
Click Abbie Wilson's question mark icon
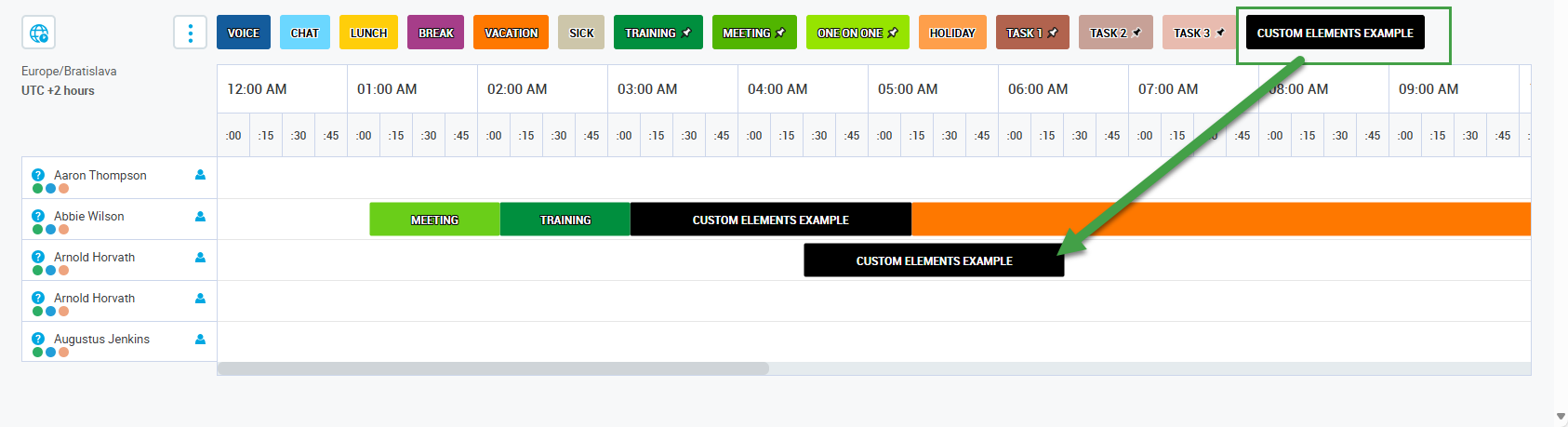click(x=38, y=216)
